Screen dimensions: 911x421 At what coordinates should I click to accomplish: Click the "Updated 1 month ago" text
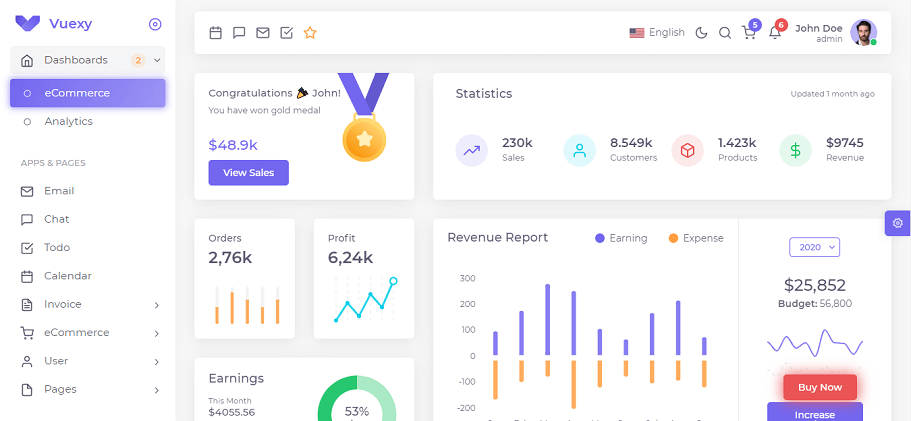833,94
